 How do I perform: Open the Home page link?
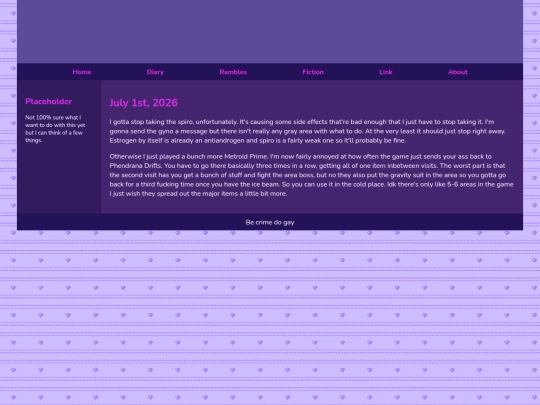82,72
